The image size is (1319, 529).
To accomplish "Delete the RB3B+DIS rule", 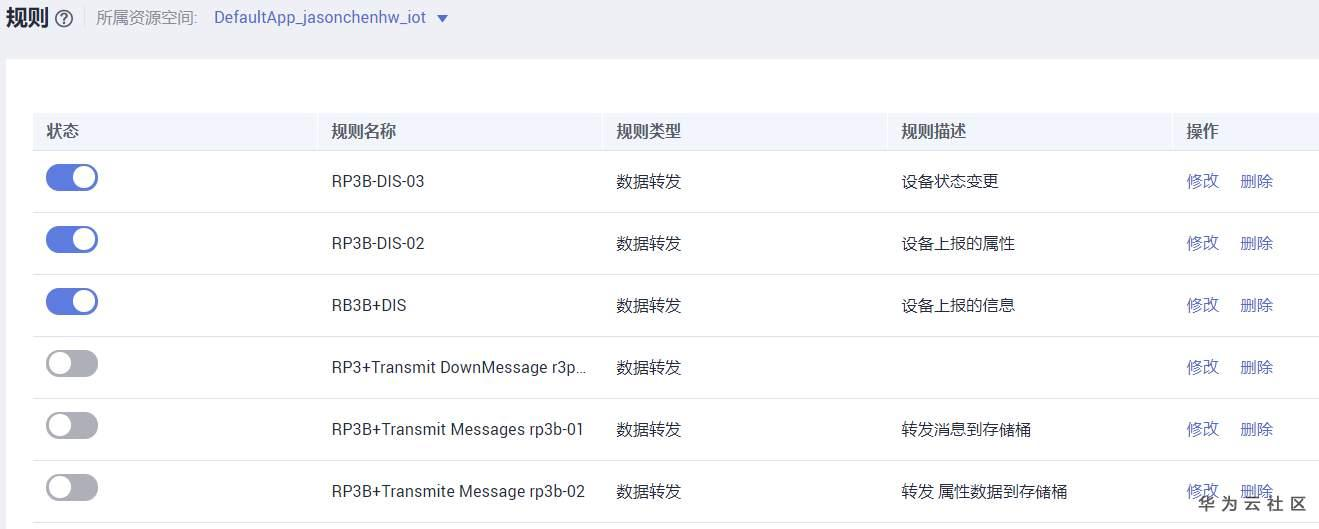I will [1256, 306].
